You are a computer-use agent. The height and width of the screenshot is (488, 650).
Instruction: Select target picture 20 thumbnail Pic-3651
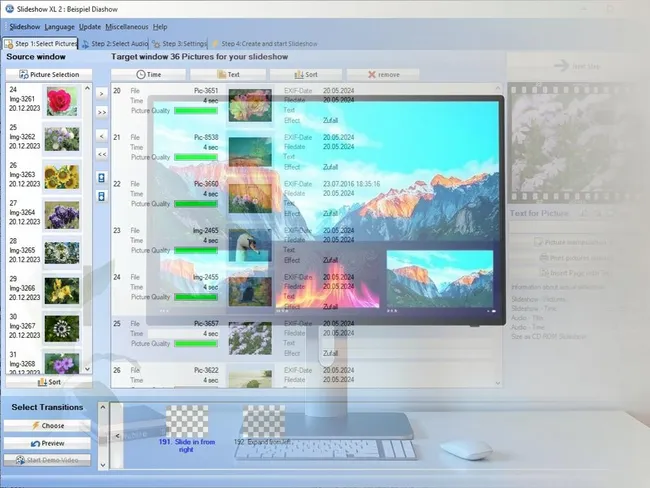[250, 105]
